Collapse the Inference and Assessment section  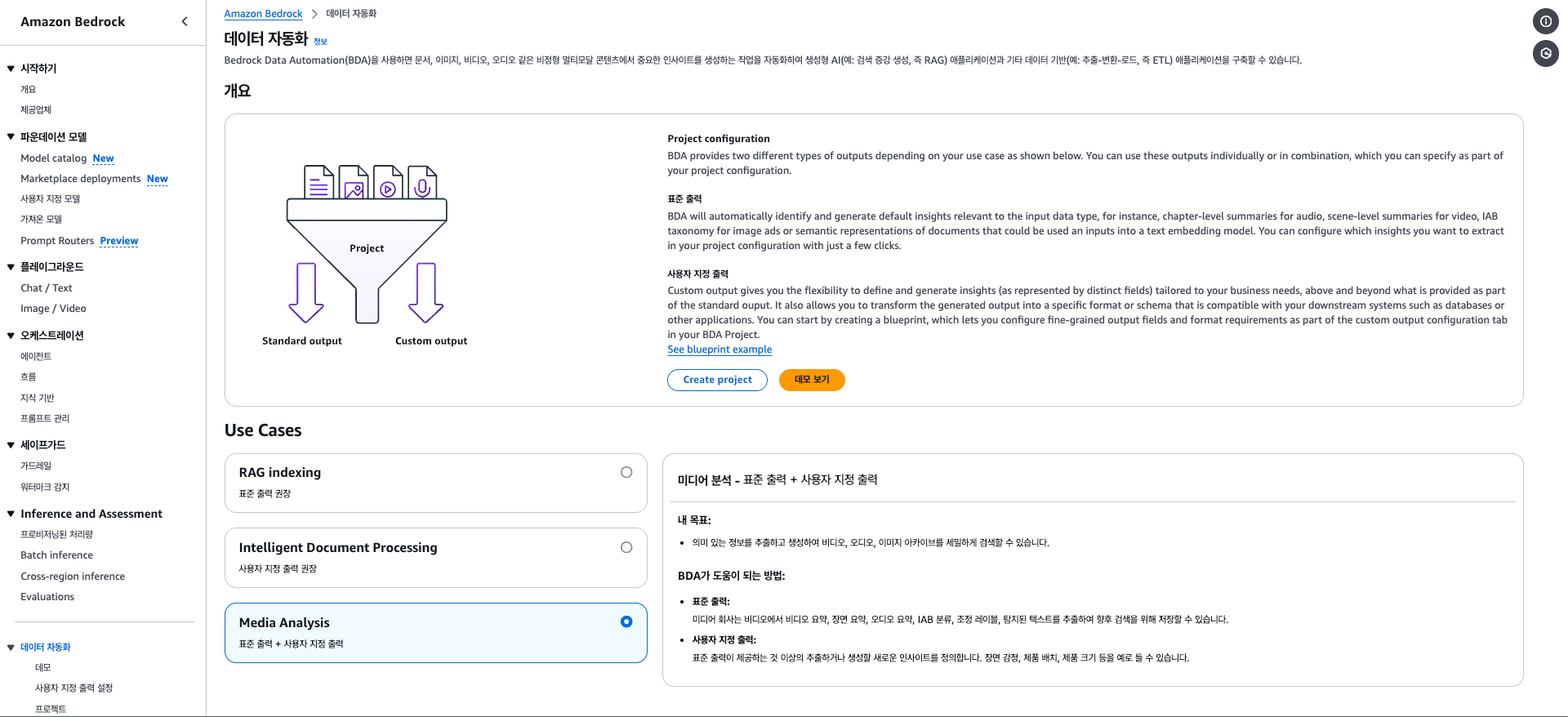point(11,514)
